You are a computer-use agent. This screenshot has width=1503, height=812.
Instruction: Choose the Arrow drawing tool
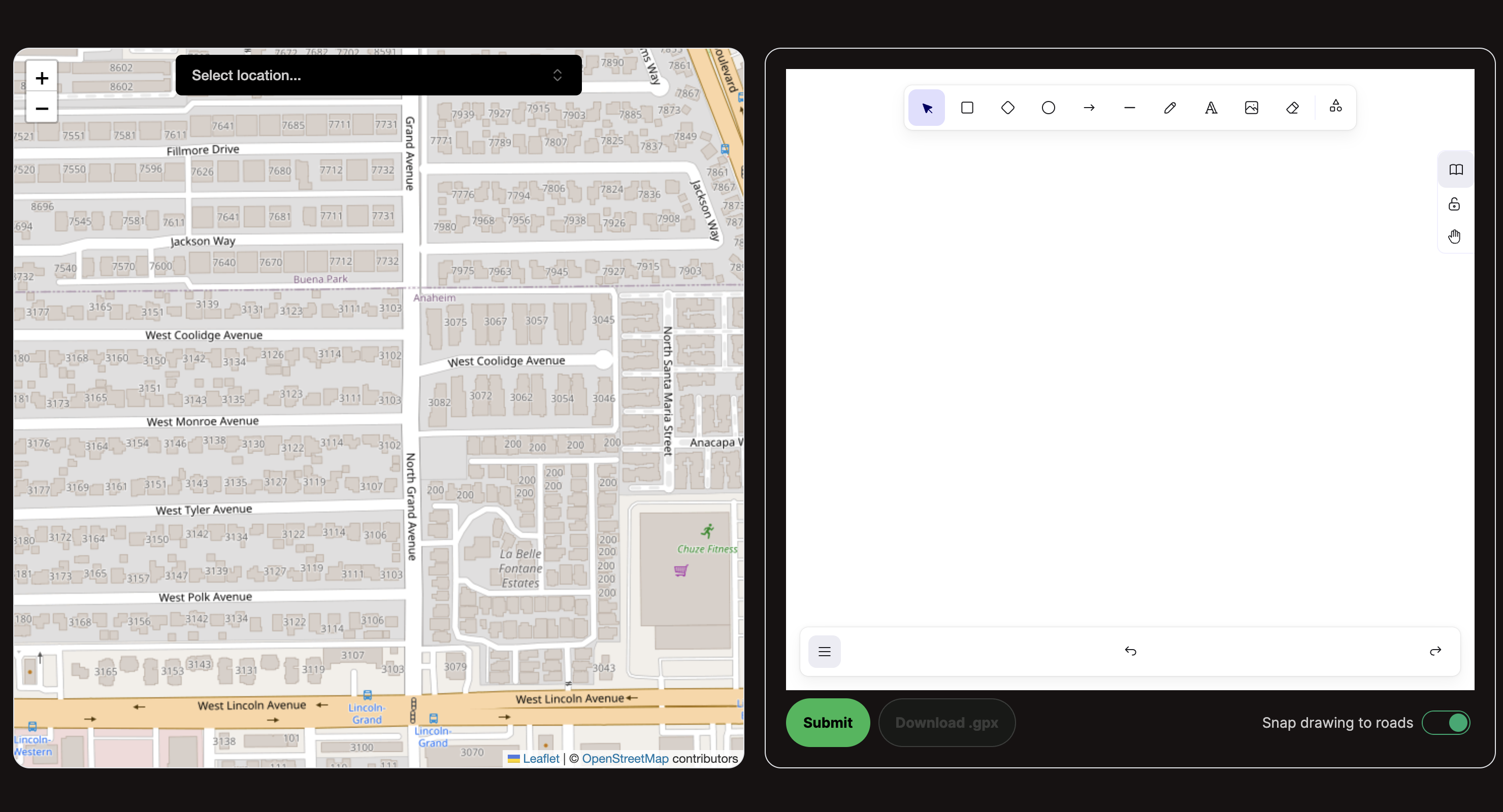point(1089,108)
